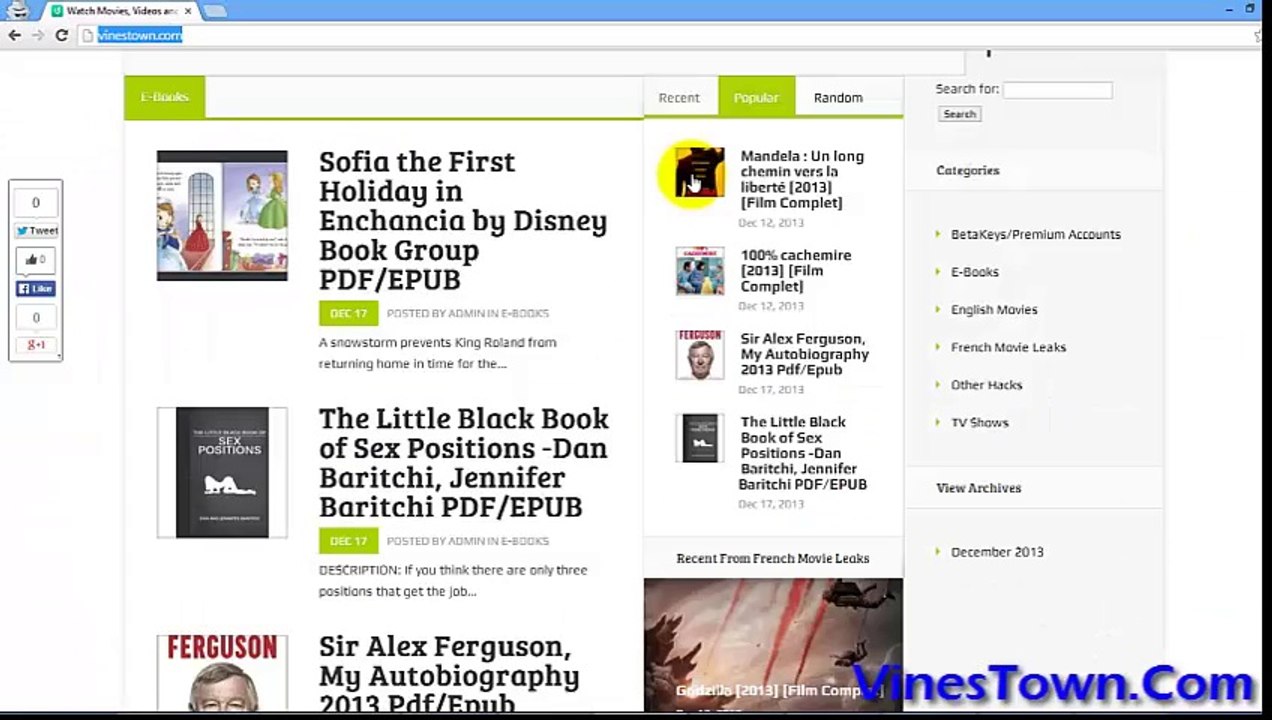Switch to the Random posts tab
Screen dimensions: 1272x720
click(x=838, y=97)
